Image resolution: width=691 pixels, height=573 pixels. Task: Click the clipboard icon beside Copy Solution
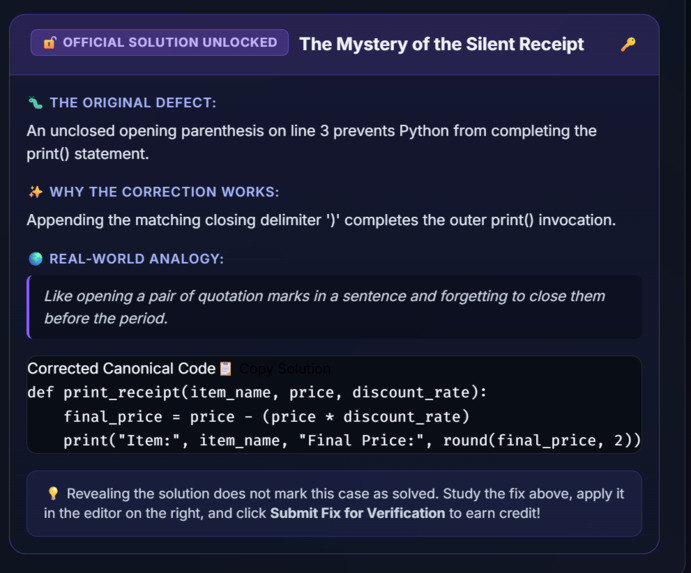pyautogui.click(x=226, y=368)
